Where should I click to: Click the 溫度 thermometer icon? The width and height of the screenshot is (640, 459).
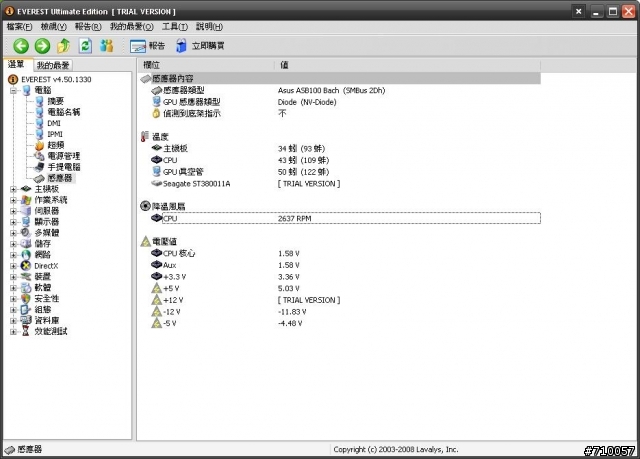145,137
